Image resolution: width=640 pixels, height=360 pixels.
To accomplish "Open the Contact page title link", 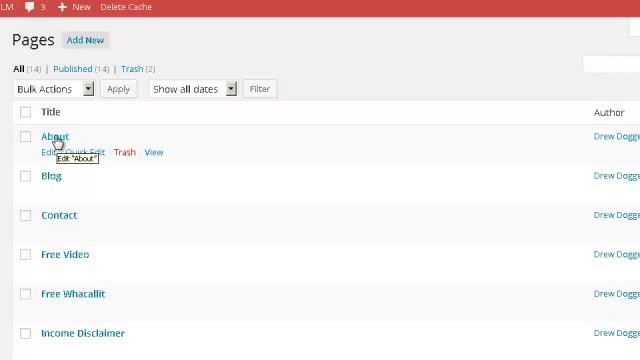I will 59,215.
